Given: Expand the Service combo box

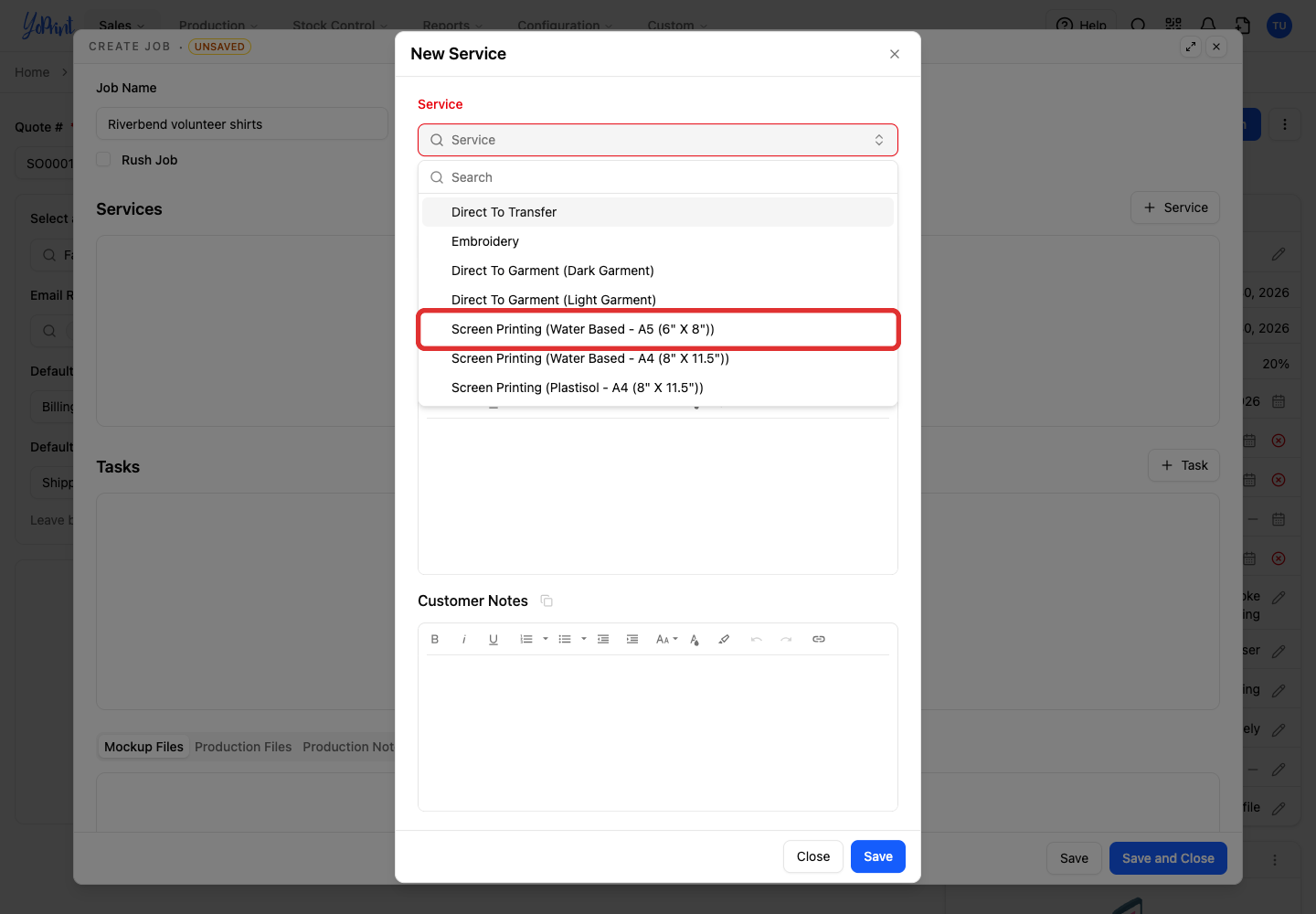Looking at the screenshot, I should click(658, 140).
